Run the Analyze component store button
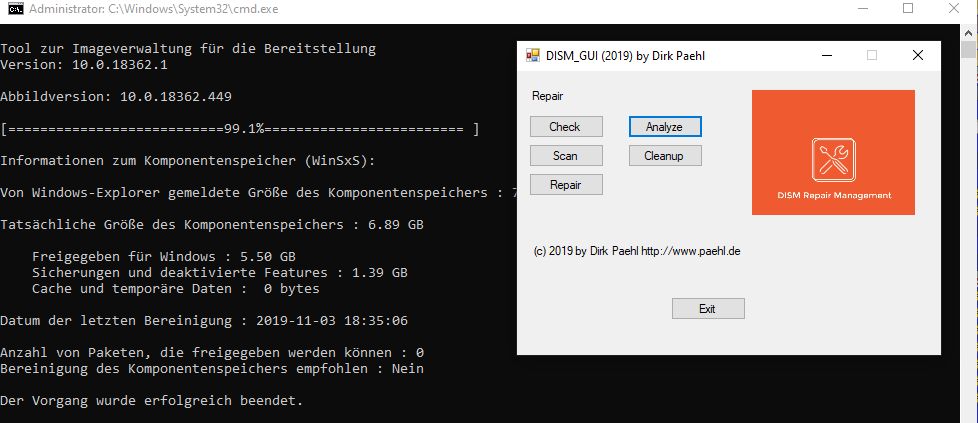 (x=664, y=127)
